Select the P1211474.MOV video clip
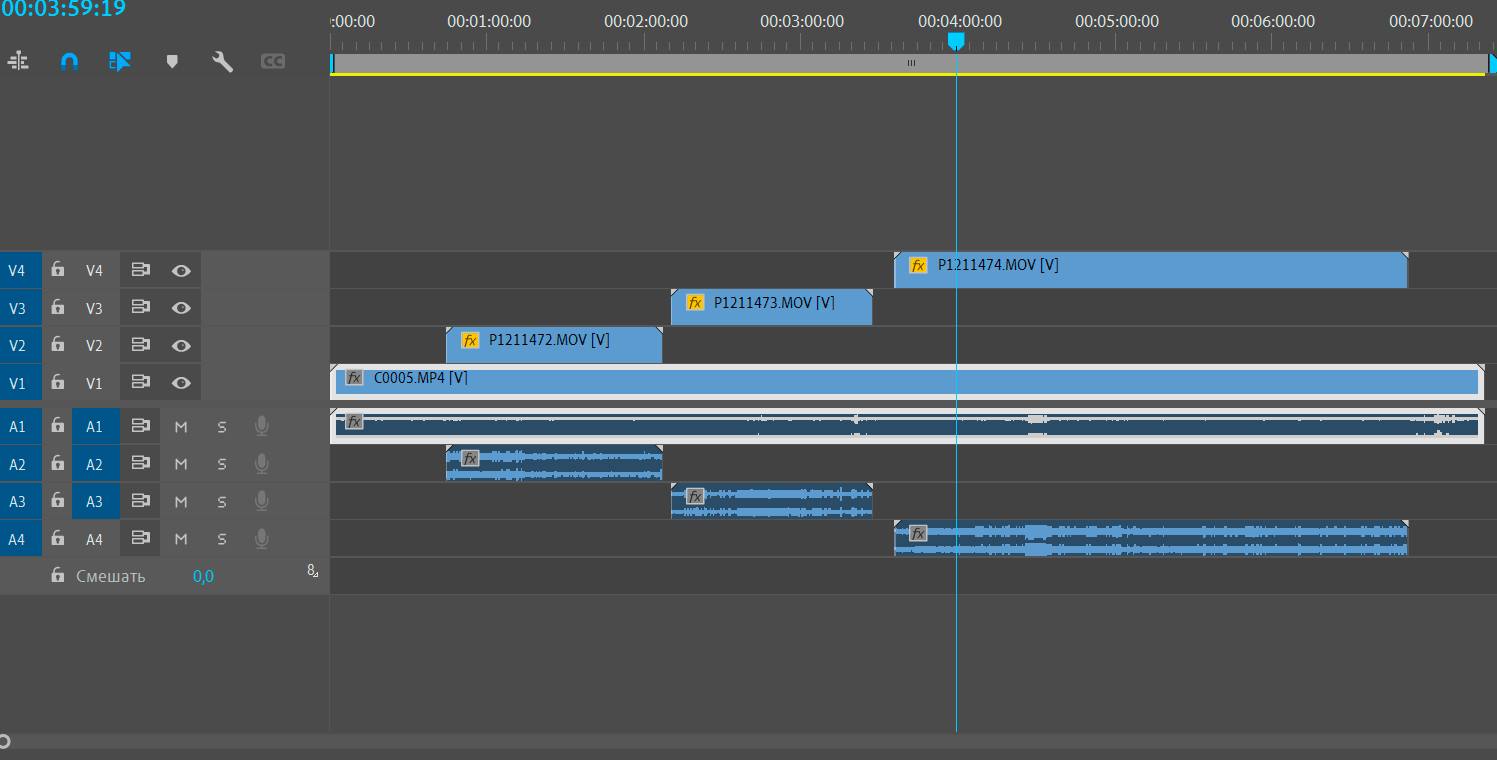The width and height of the screenshot is (1497, 760). [1150, 270]
